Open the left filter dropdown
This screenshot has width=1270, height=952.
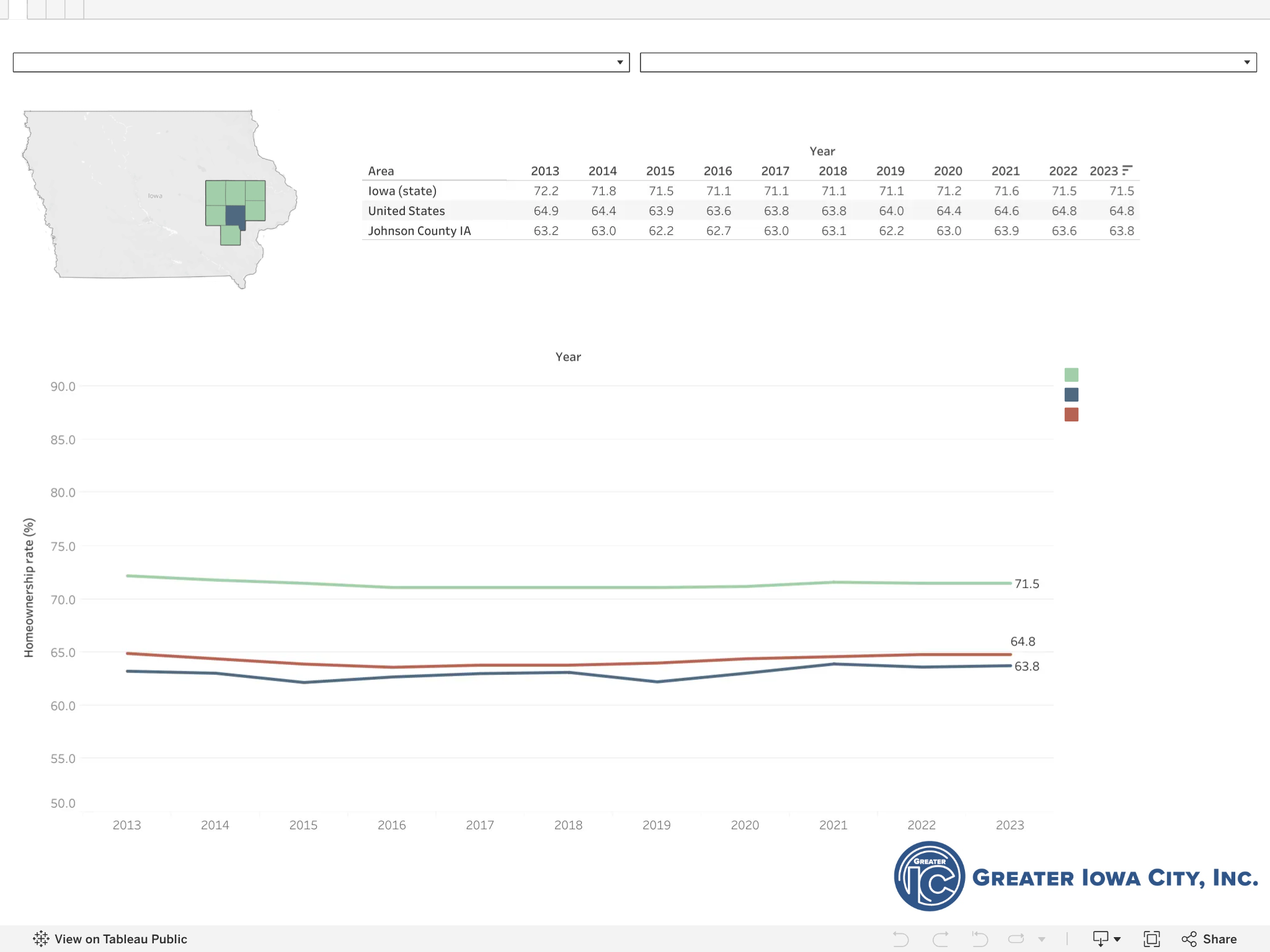(x=321, y=62)
